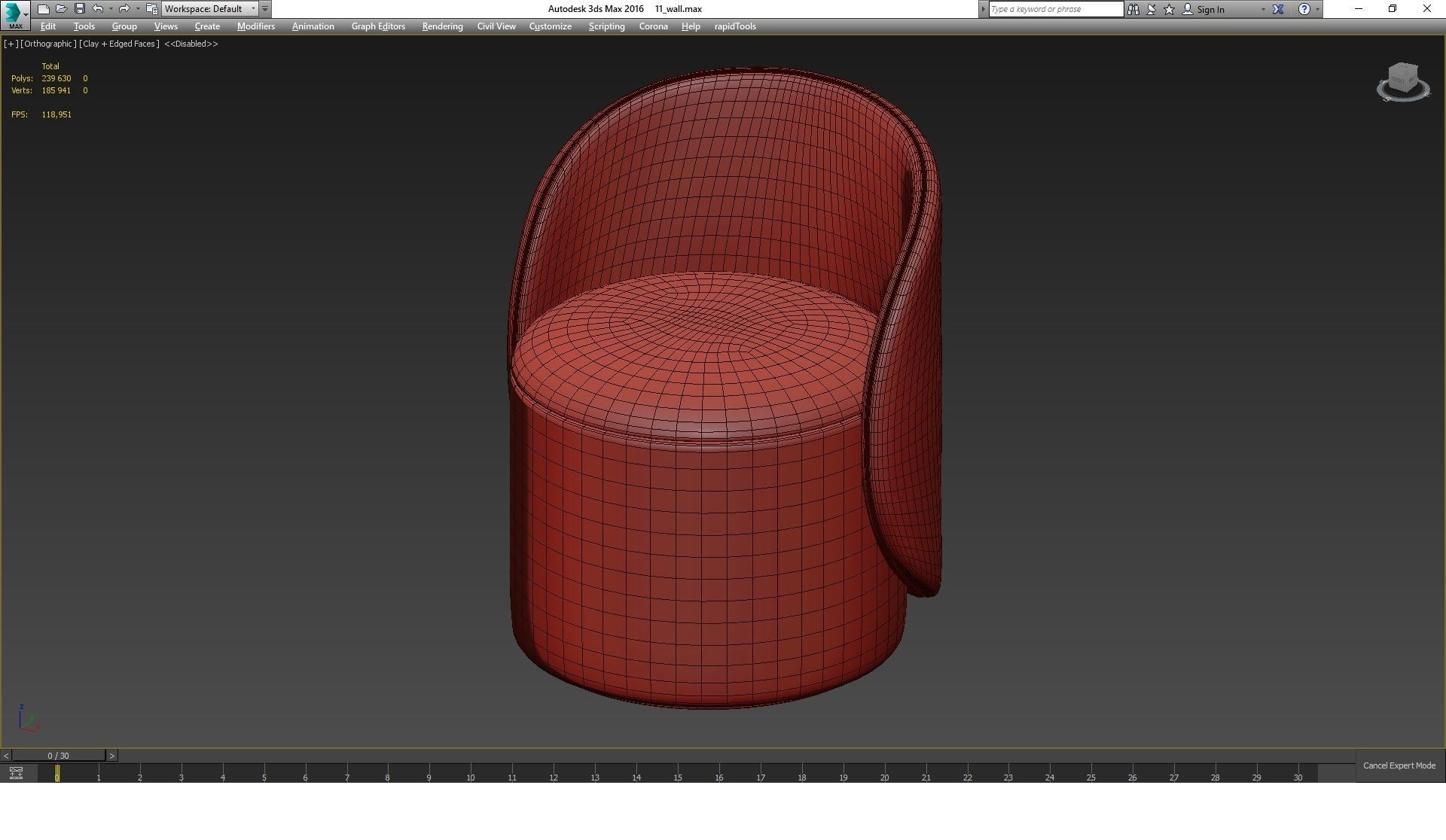1446x840 pixels.
Task: Click the Help question mark icon
Action: pyautogui.click(x=1304, y=9)
